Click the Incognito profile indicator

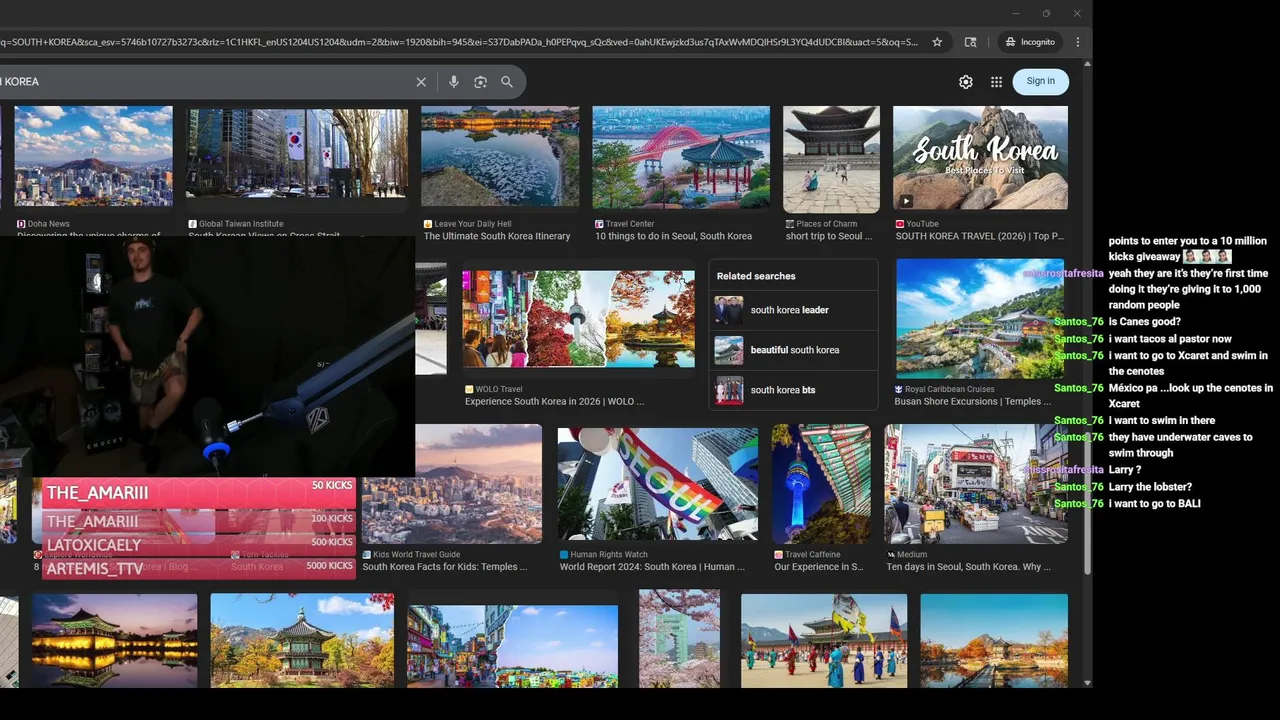pos(1030,42)
